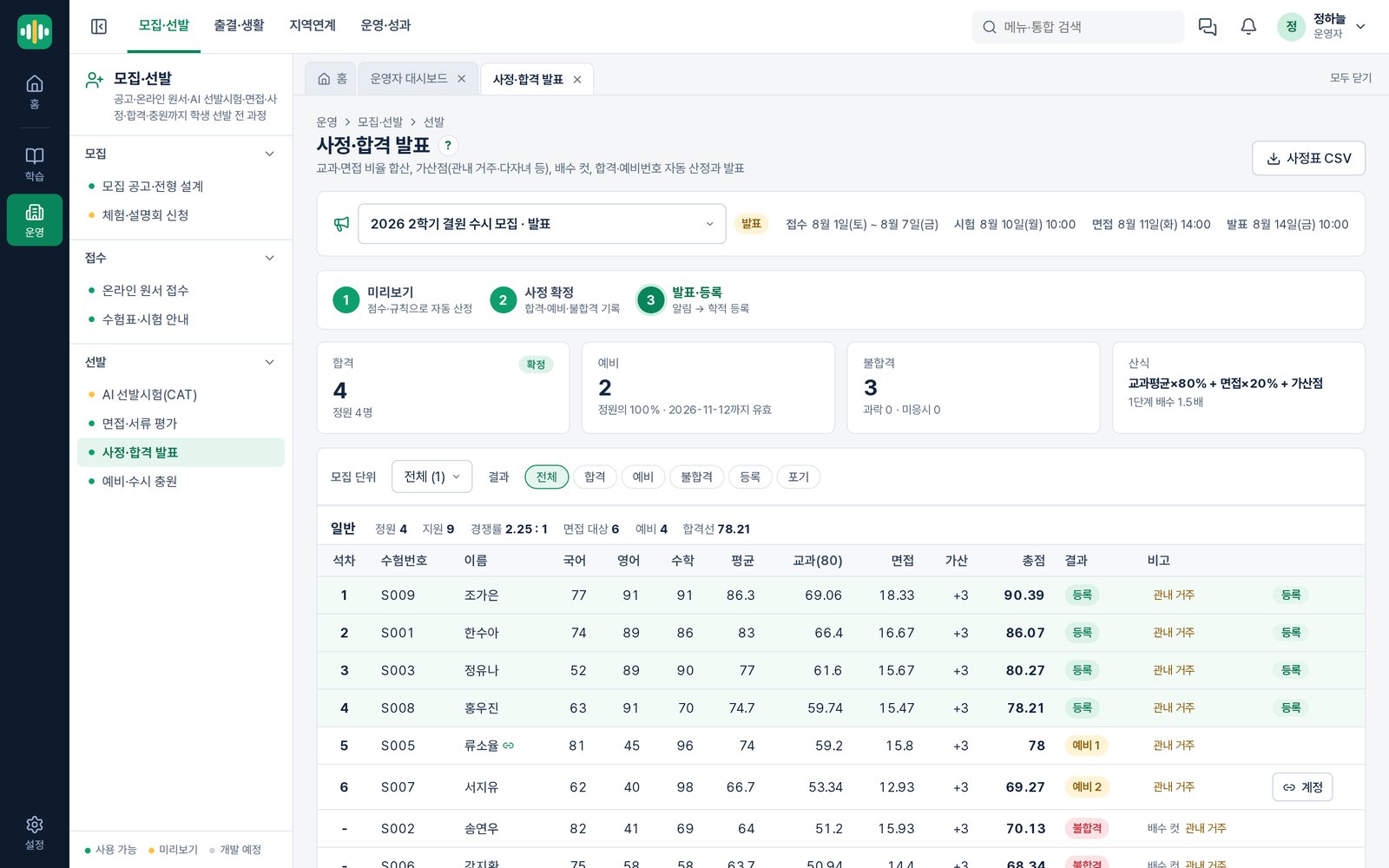The width and height of the screenshot is (1389, 868).
Task: Switch to 지역연계 top menu
Action: (313, 26)
